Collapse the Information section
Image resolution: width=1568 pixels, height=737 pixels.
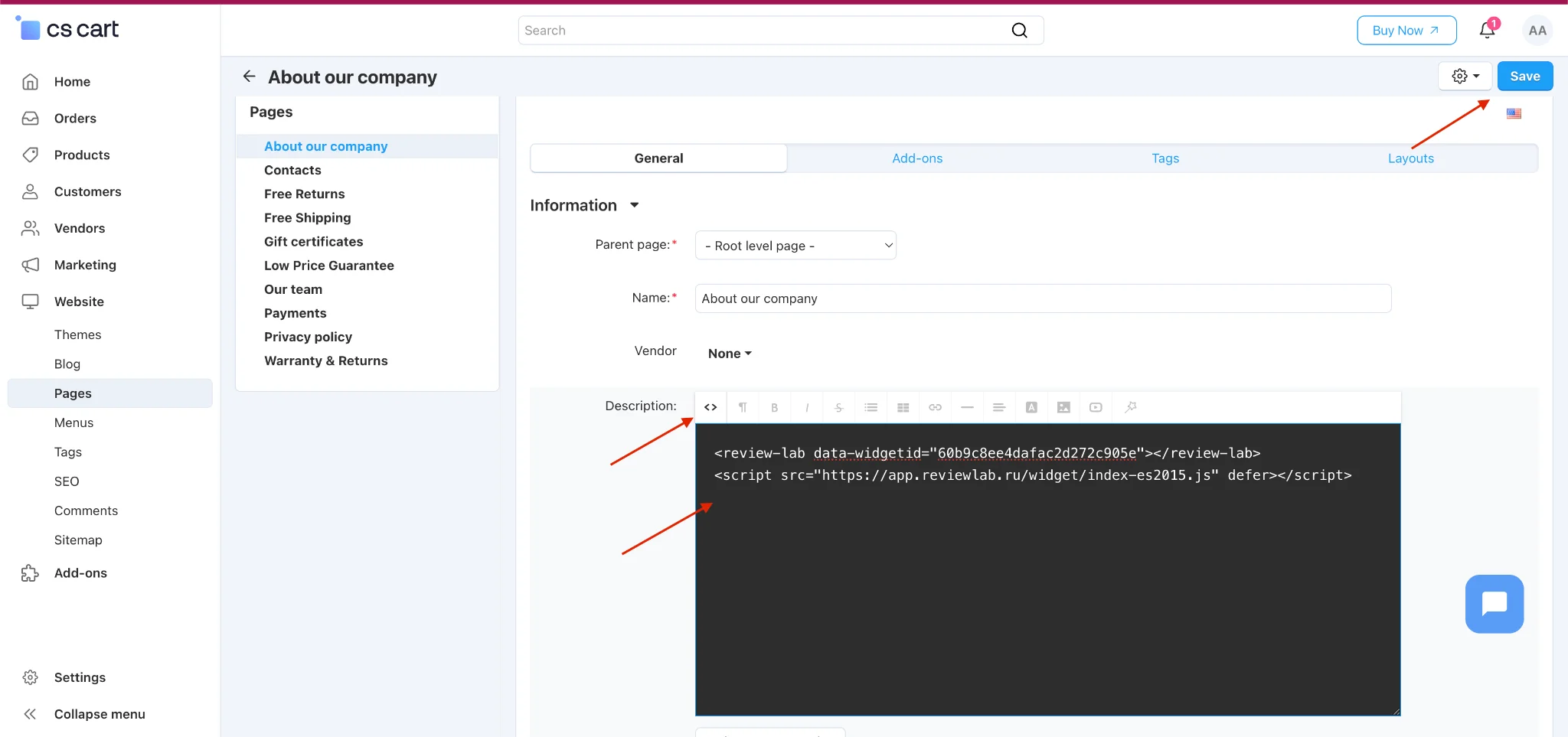coord(584,205)
